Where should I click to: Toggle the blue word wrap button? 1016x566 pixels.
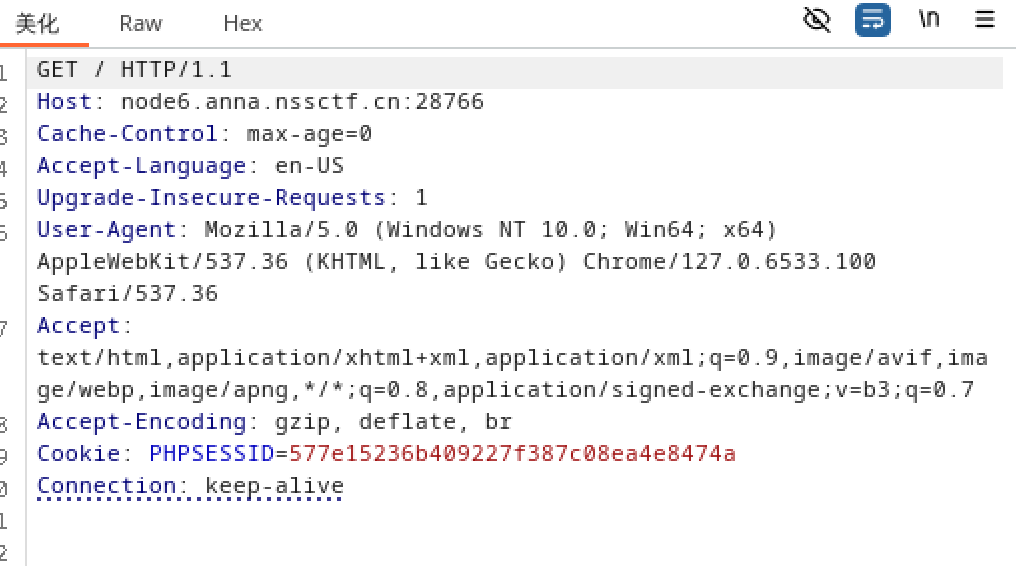(x=872, y=20)
